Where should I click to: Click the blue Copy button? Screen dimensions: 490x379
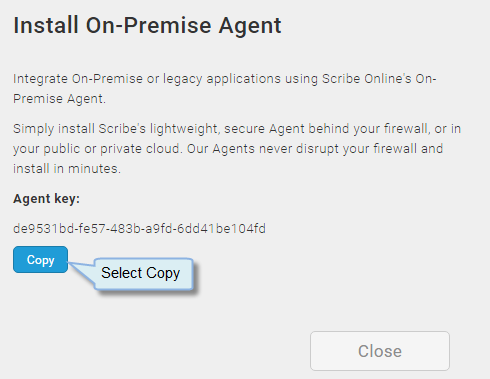40,260
